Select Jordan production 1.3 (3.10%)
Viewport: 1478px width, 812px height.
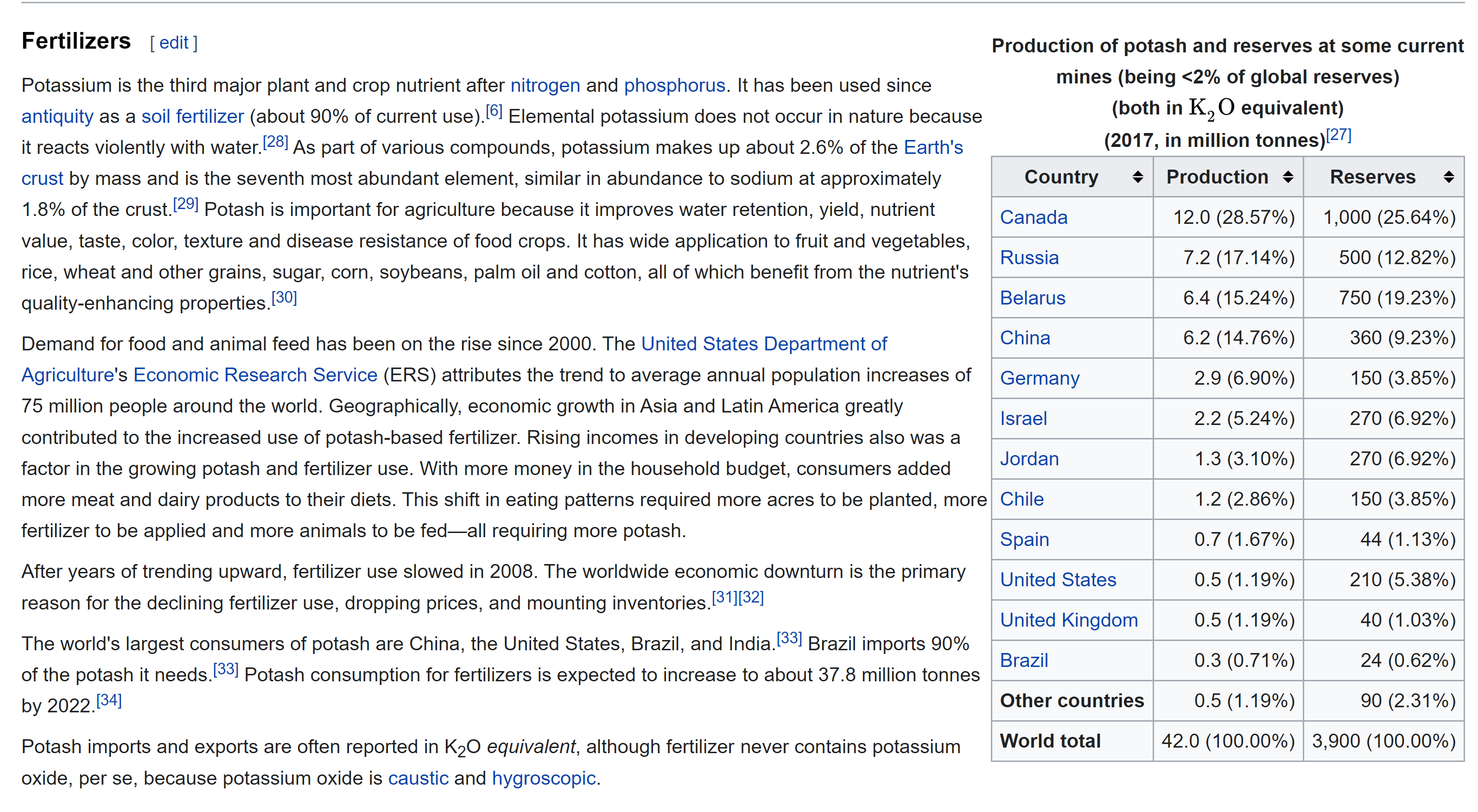[x=1228, y=458]
